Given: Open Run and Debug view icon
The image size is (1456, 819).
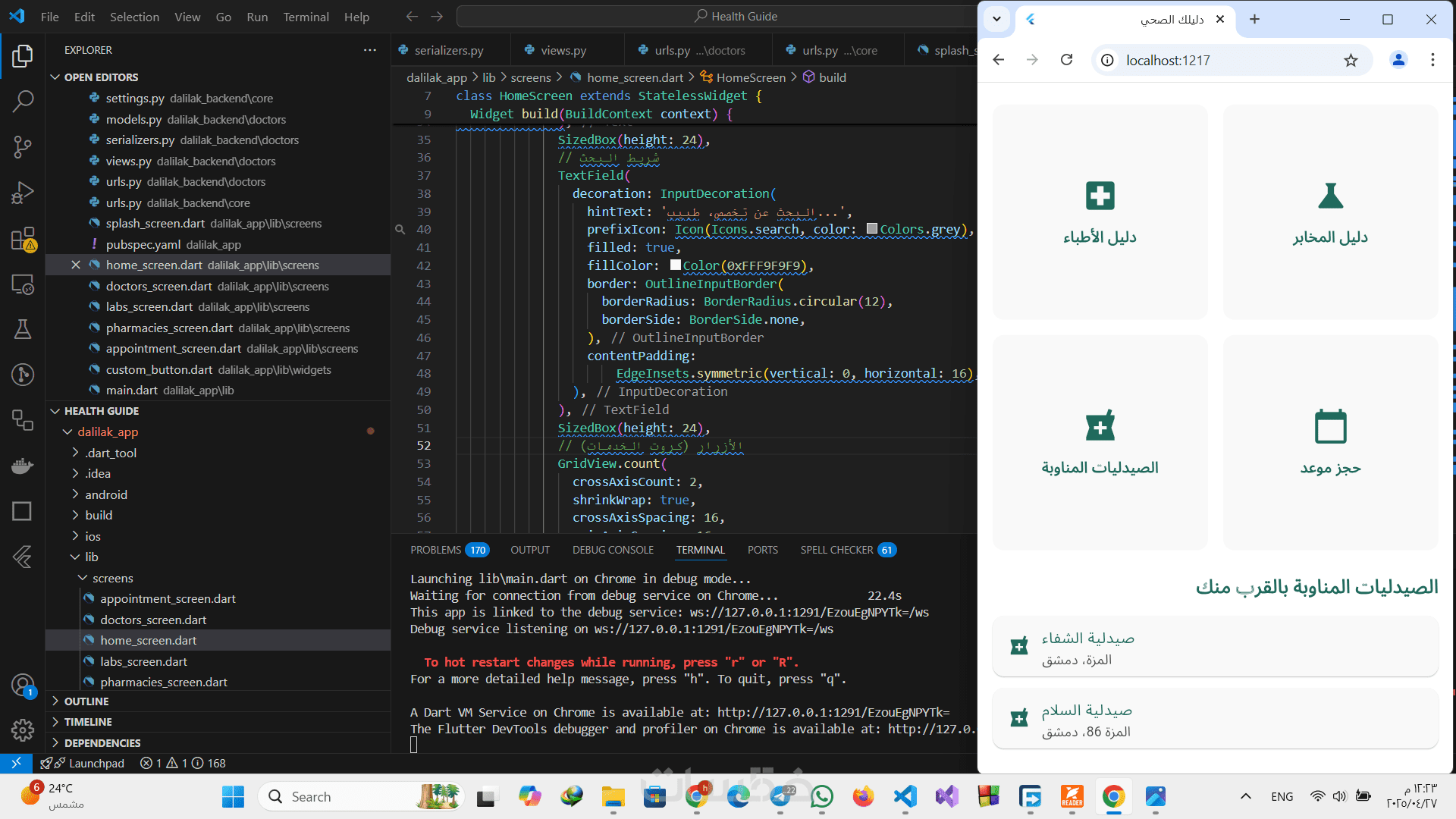Looking at the screenshot, I should tap(23, 193).
